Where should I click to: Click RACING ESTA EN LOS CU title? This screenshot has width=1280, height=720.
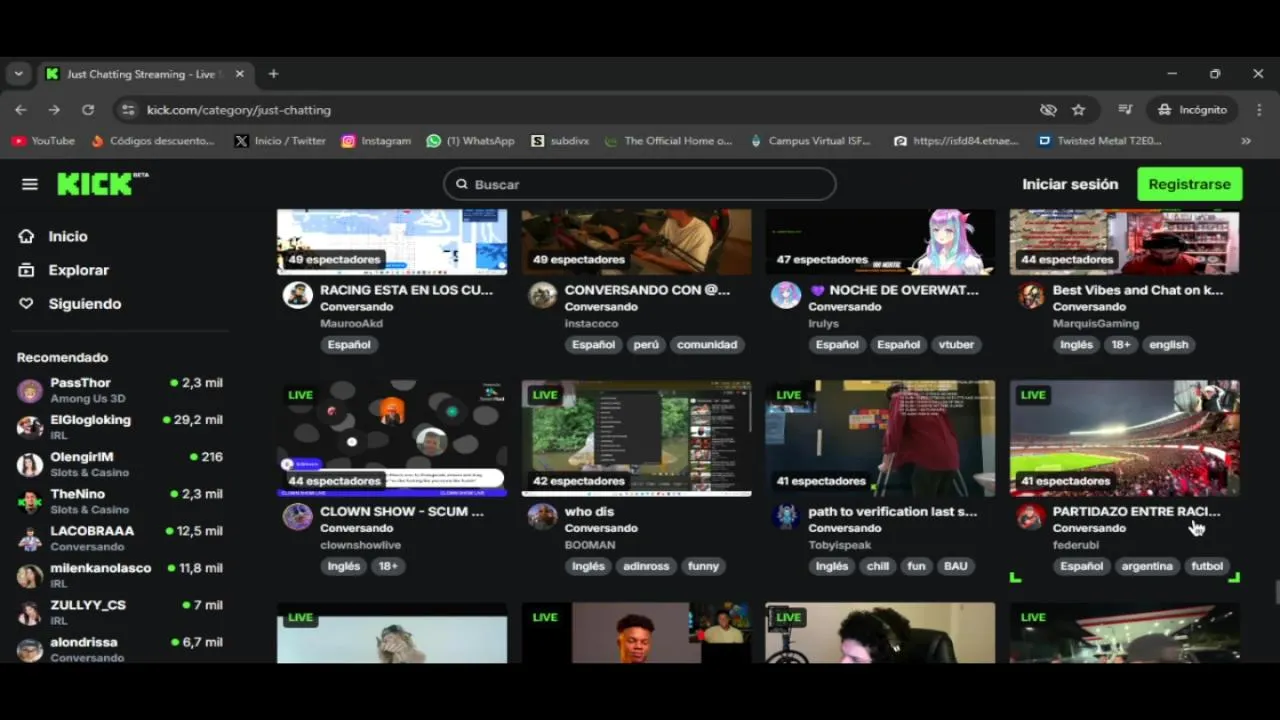(x=406, y=290)
